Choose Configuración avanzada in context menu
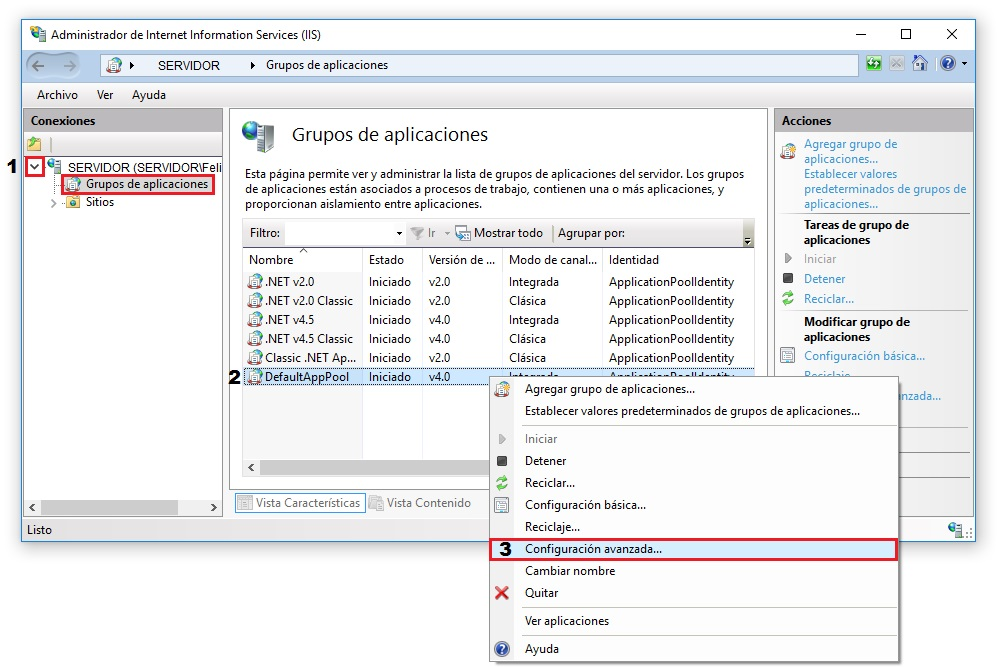This screenshot has width=1002, height=667. click(x=693, y=549)
